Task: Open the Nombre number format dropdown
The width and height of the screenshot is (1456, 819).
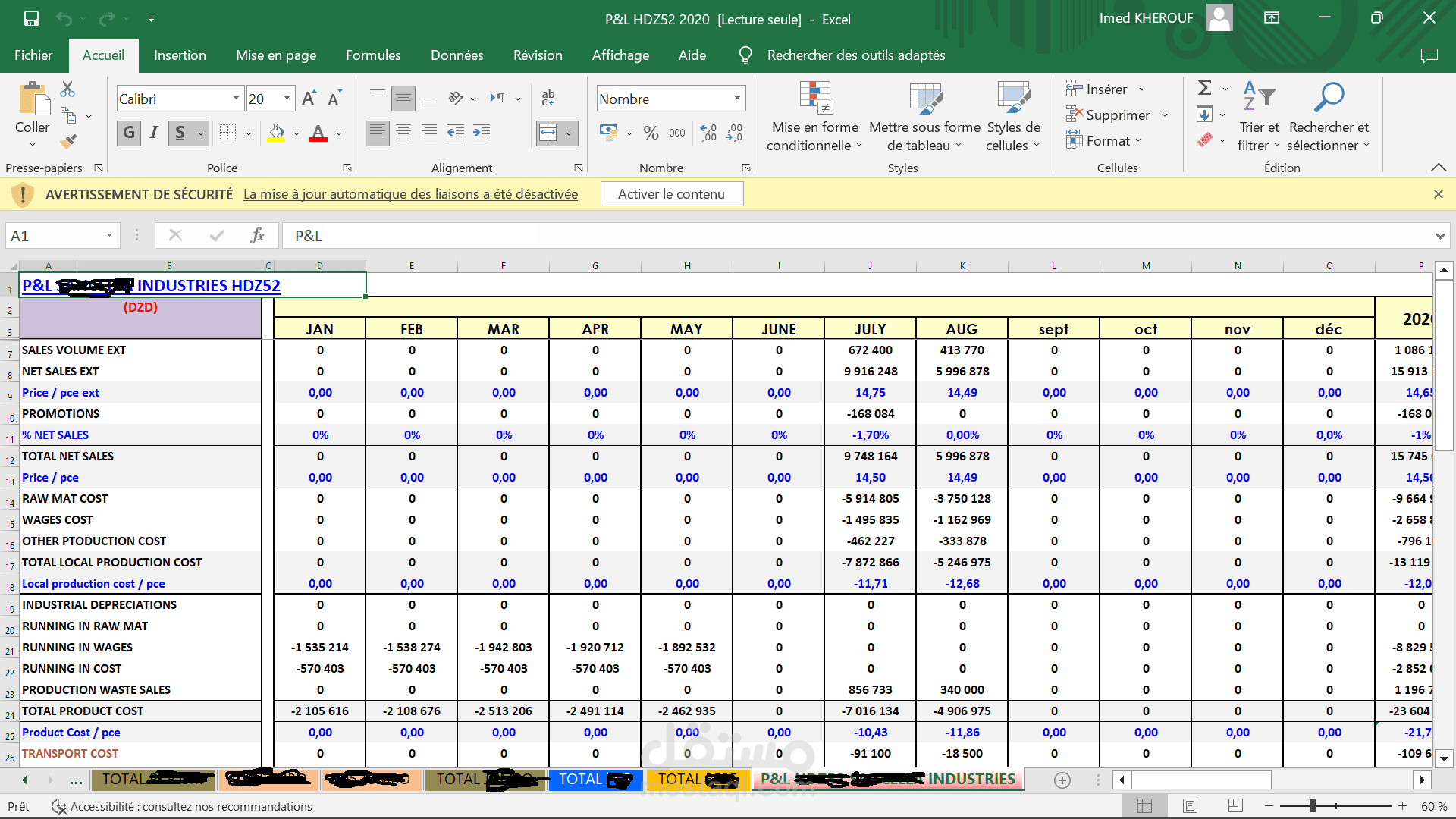Action: coord(736,99)
